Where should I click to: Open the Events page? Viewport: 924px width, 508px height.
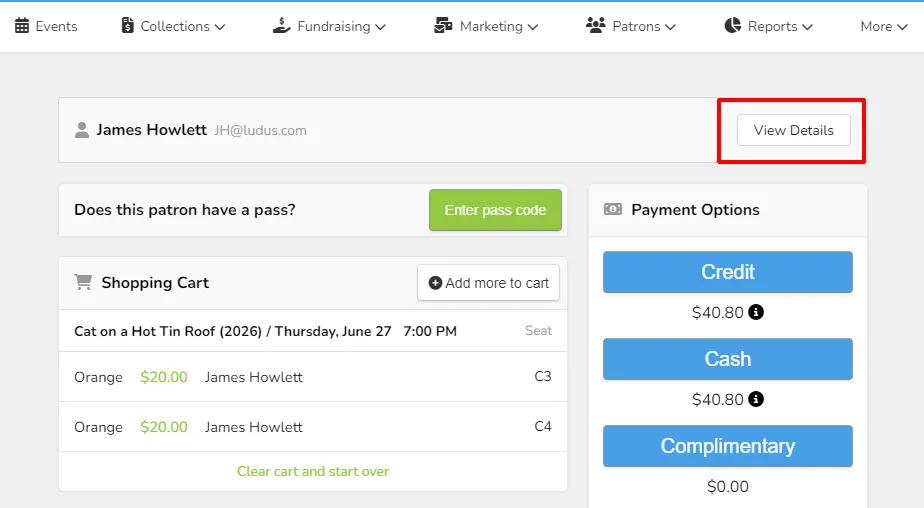point(46,26)
